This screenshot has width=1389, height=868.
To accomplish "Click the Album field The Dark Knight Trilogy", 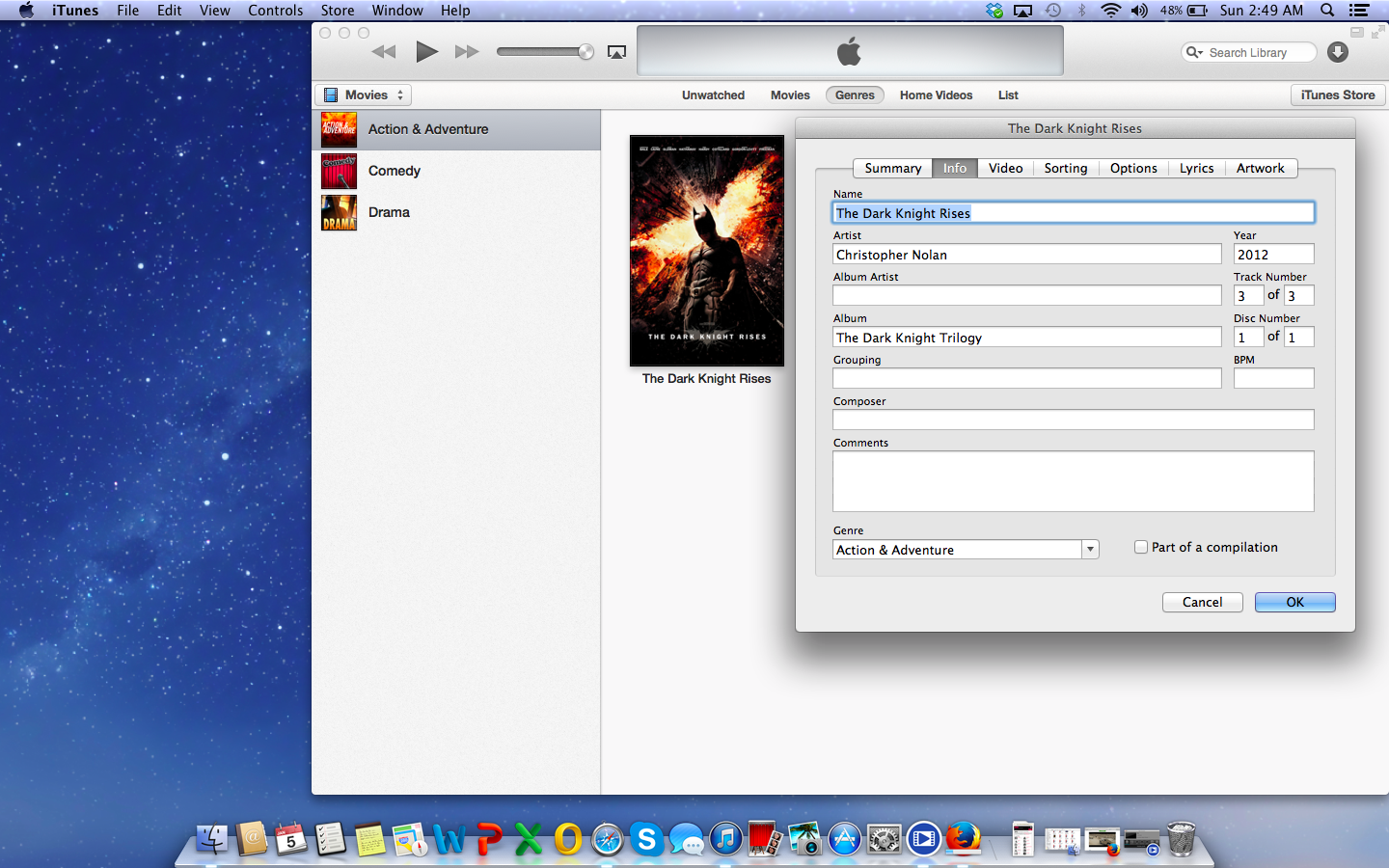I will click(1027, 337).
